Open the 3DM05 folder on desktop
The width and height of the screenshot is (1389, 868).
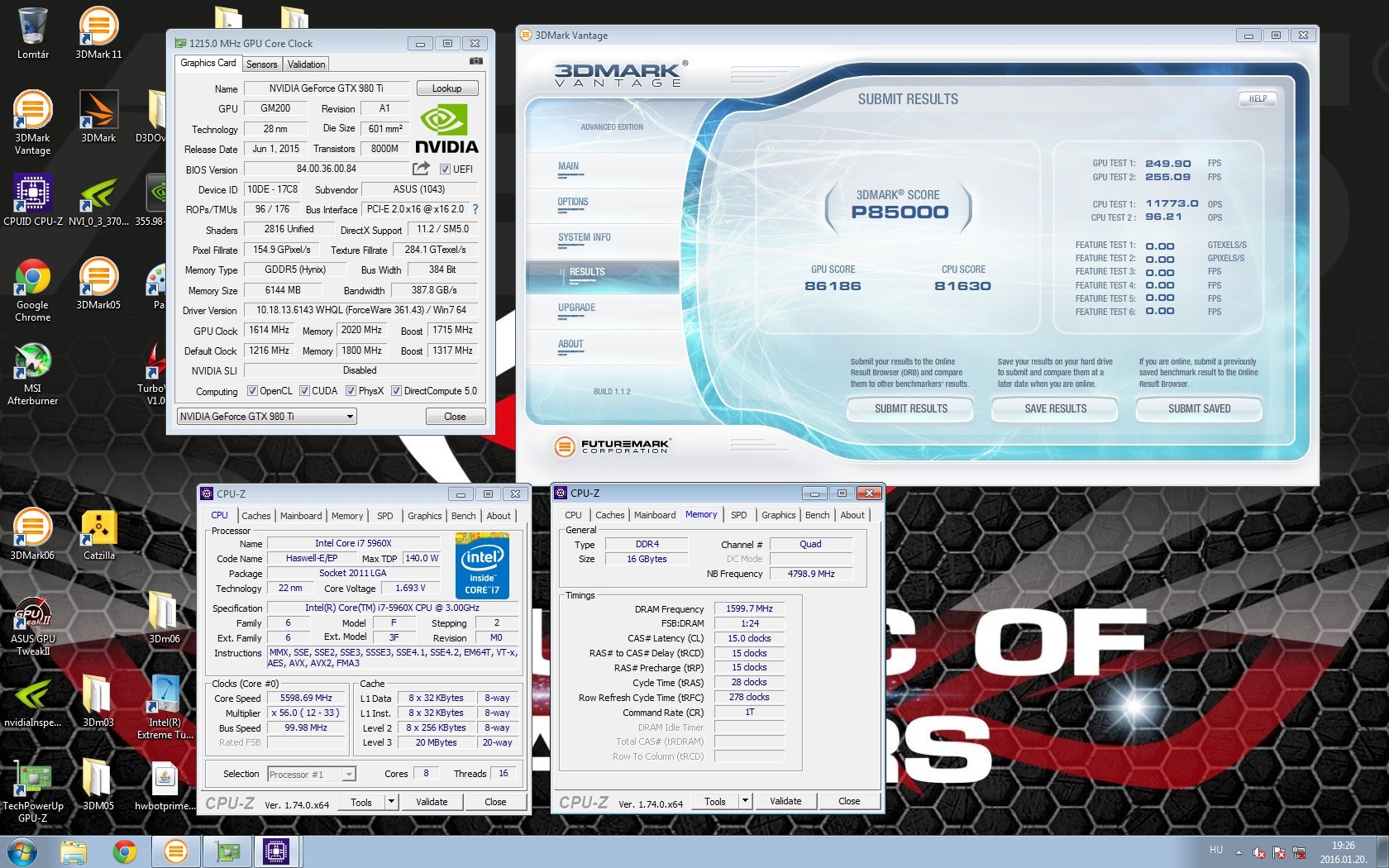(x=98, y=785)
